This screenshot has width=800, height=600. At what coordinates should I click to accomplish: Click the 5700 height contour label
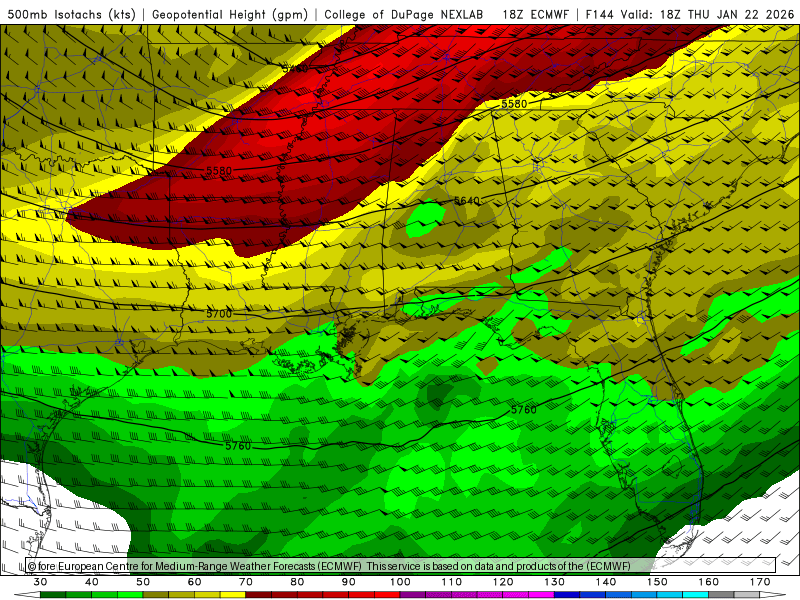pos(219,314)
